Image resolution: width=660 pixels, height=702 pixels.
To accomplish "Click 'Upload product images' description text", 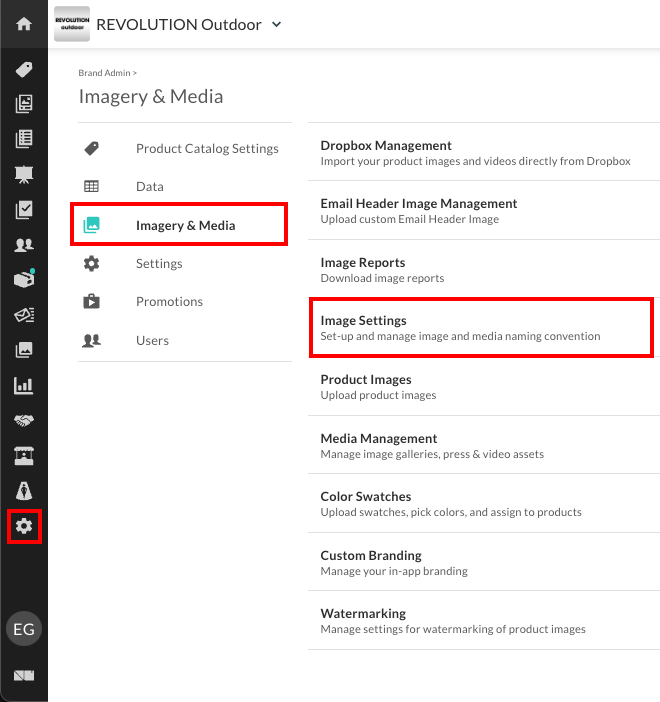I will point(378,395).
